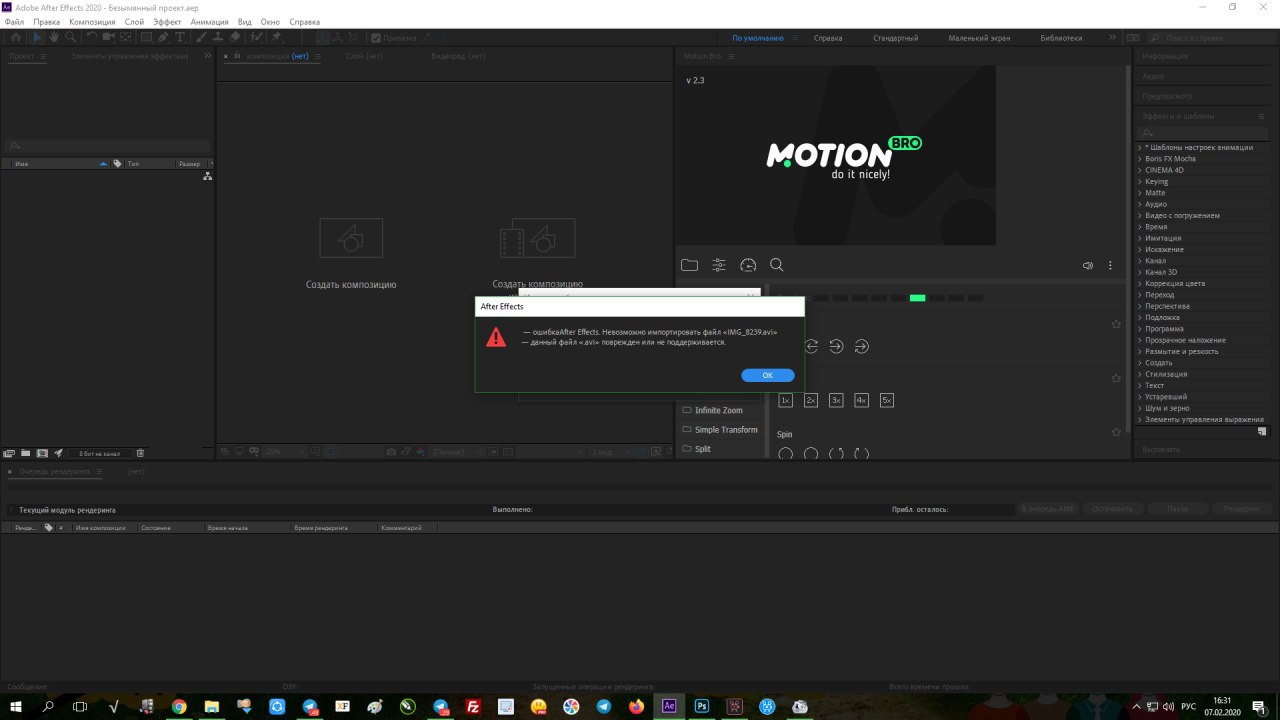Click the Motion Bro search magnifier icon
The width and height of the screenshot is (1280, 720).
click(x=777, y=265)
